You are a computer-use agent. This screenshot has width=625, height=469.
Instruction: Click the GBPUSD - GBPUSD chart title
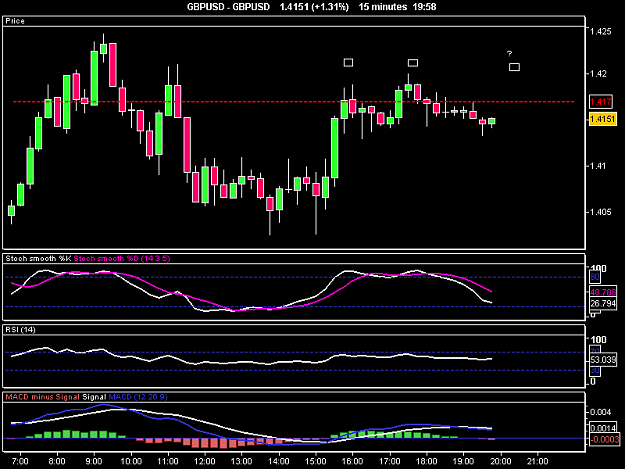(228, 7)
